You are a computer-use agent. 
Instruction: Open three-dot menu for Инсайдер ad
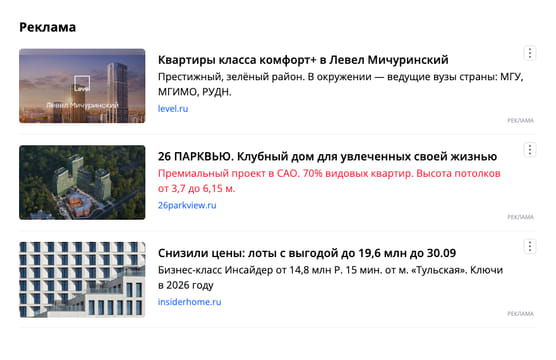tap(530, 246)
